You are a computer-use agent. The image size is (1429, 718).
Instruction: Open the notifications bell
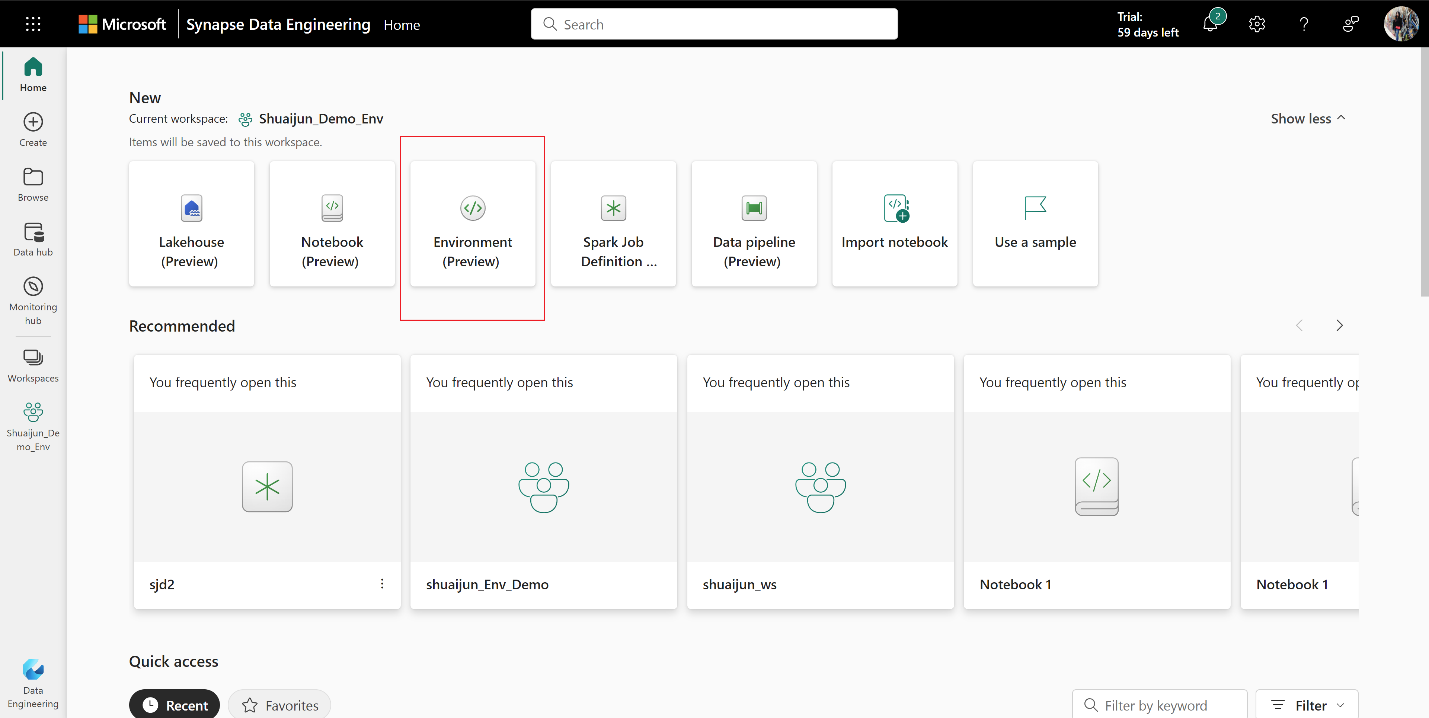tap(1211, 24)
